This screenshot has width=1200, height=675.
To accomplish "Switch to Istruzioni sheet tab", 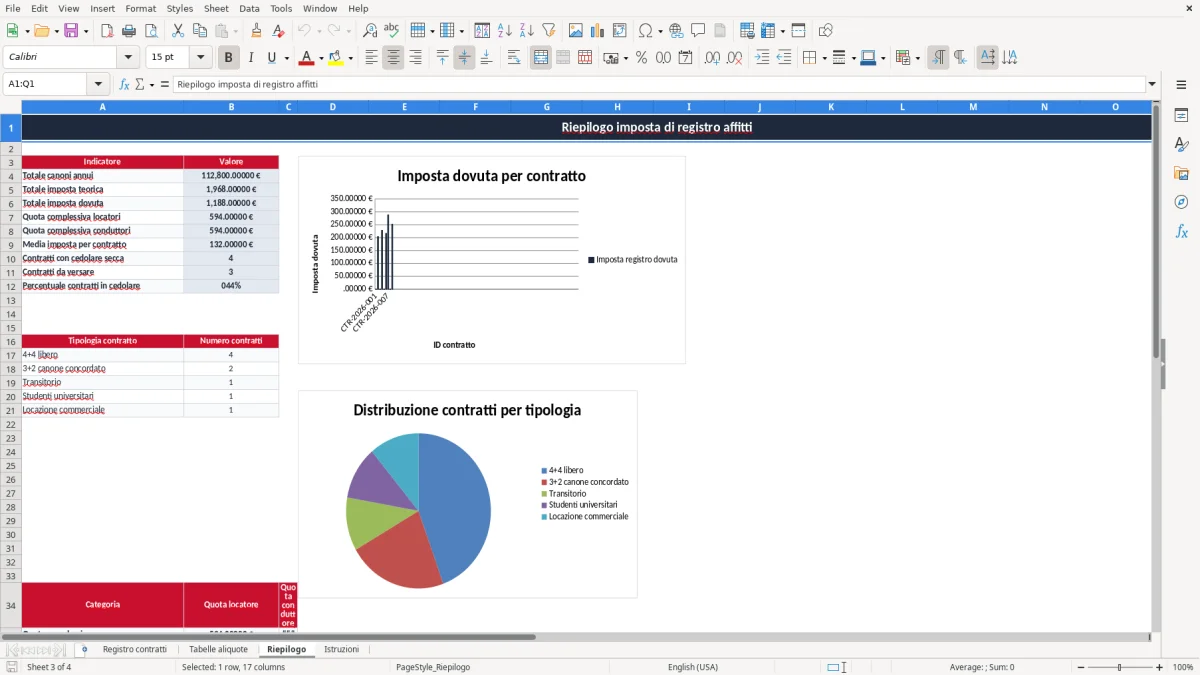I will pyautogui.click(x=341, y=650).
